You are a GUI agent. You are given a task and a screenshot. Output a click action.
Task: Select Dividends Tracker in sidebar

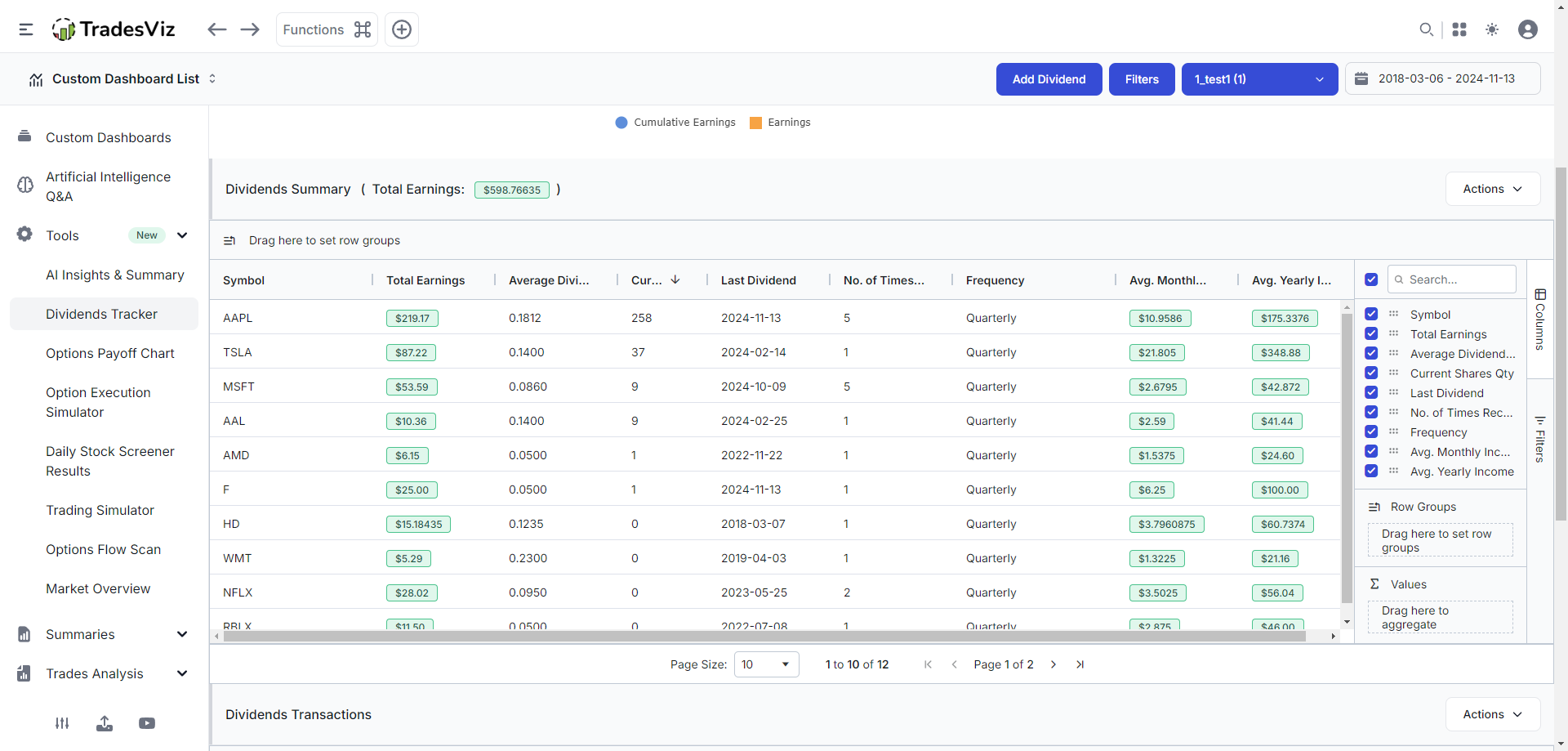104,314
